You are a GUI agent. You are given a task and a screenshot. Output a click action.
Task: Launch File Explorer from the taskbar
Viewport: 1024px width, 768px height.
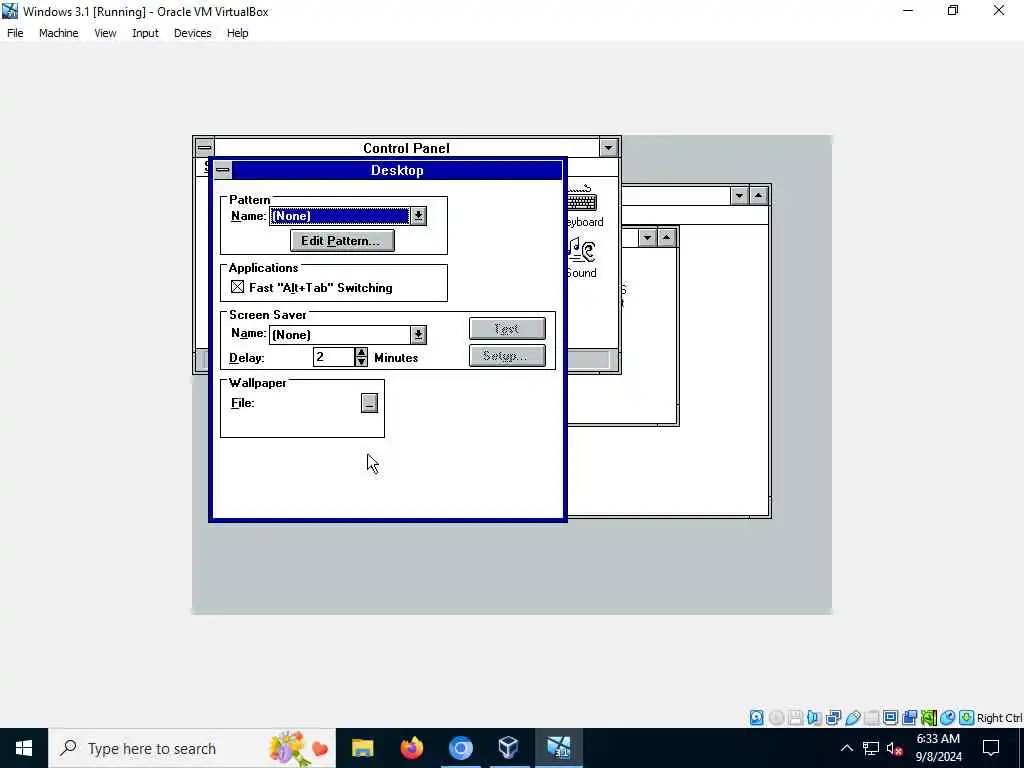(x=362, y=748)
